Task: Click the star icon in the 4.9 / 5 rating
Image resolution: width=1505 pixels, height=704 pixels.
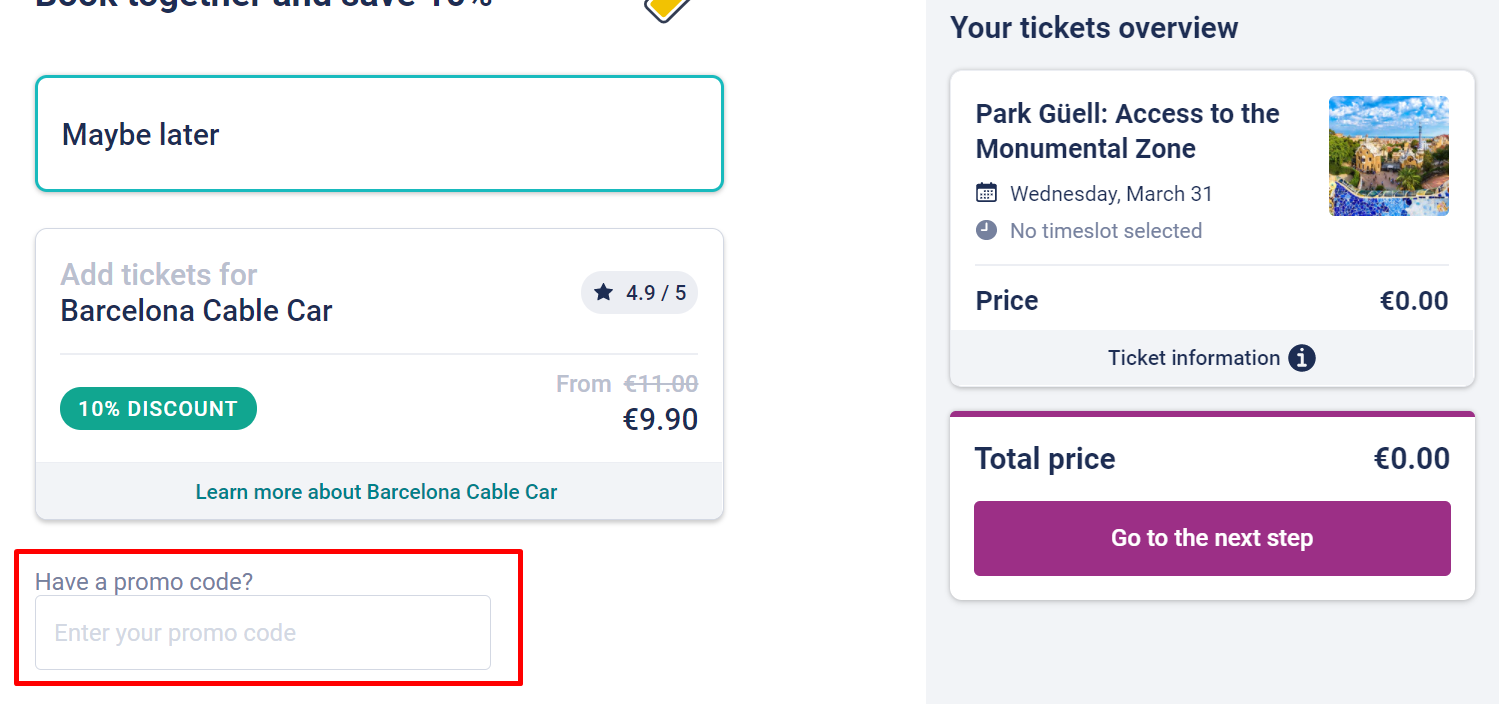Action: click(x=603, y=292)
